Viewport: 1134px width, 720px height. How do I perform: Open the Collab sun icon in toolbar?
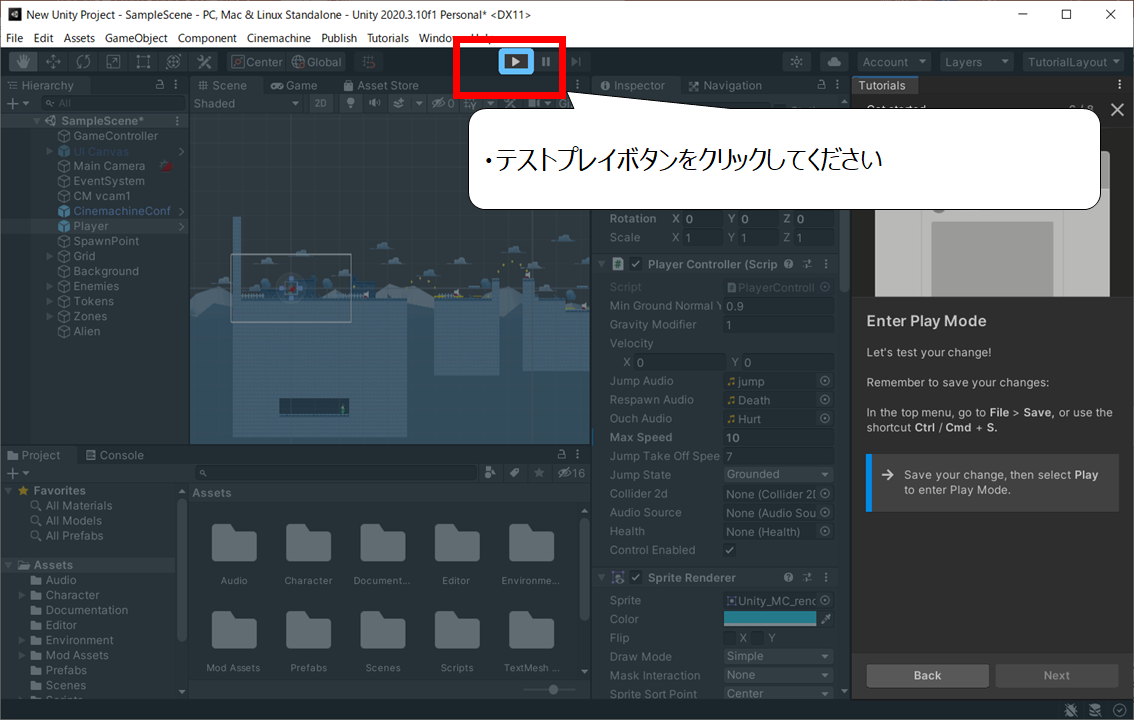[796, 62]
